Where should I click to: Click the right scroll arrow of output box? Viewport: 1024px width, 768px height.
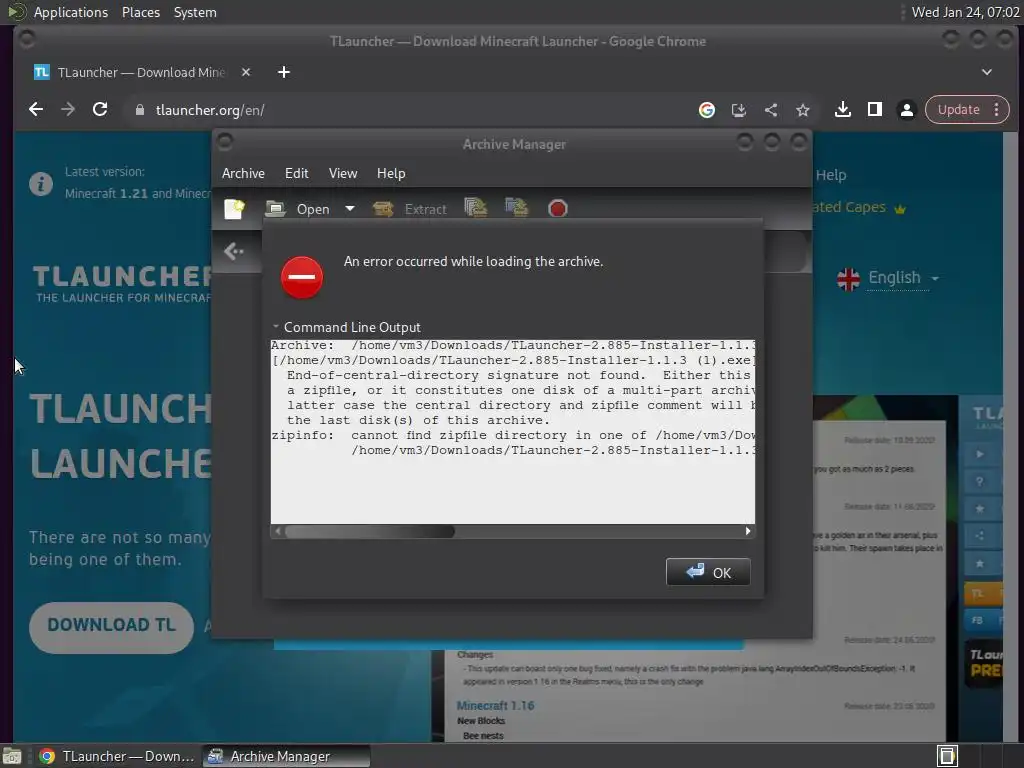748,532
